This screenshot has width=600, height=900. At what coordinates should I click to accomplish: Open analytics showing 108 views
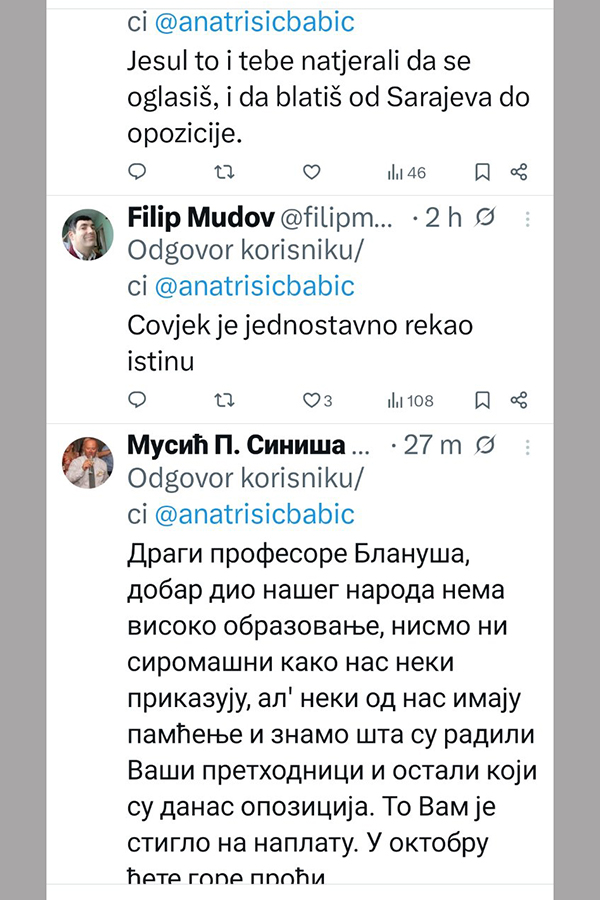410,400
